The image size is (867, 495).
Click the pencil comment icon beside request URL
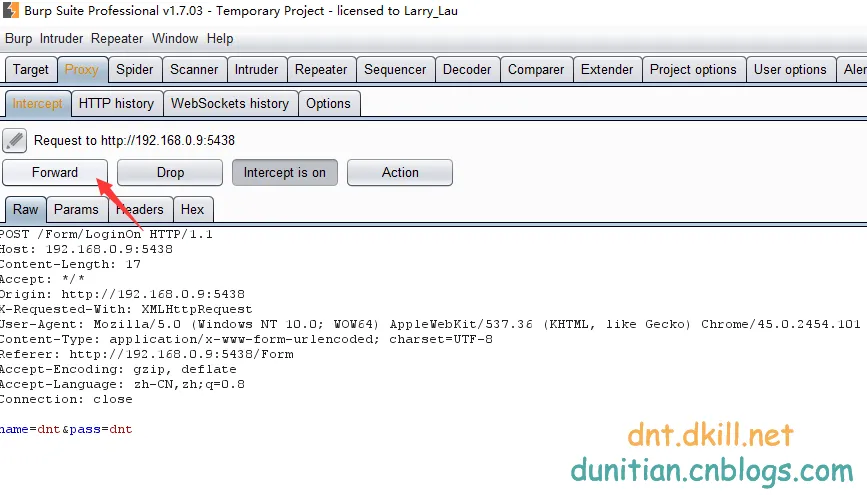[14, 140]
